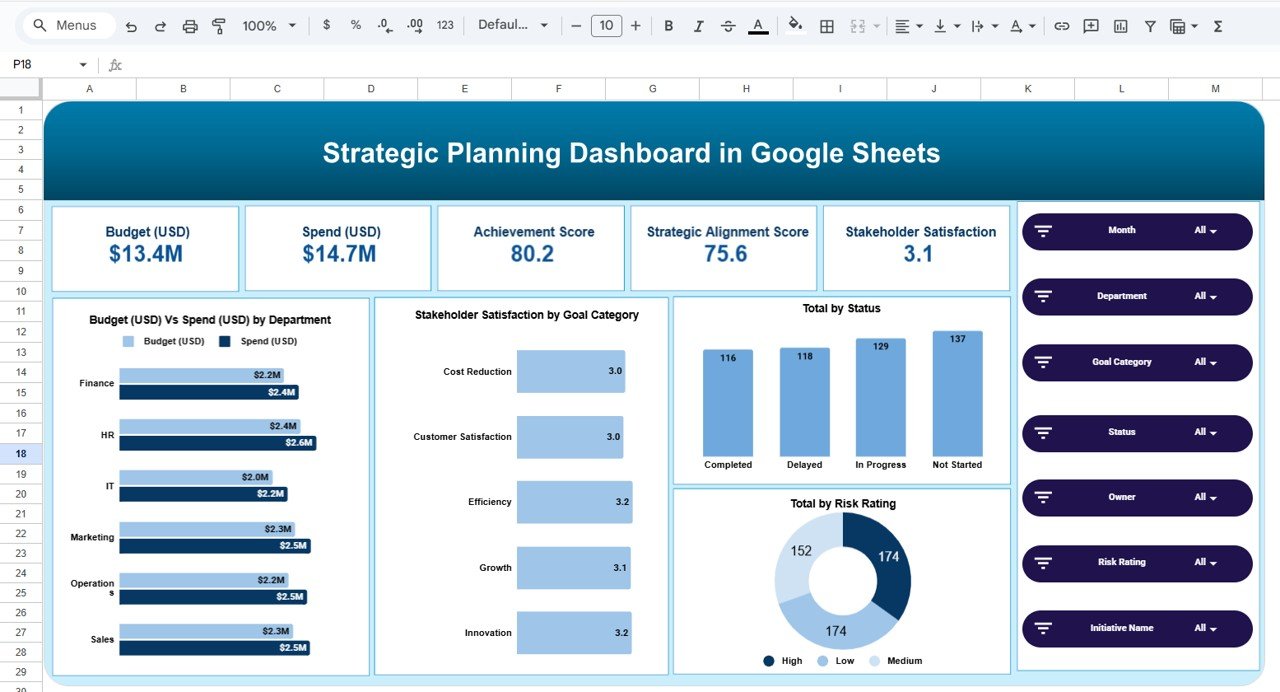1280x692 pixels.
Task: Insert a comment
Action: click(x=1090, y=26)
